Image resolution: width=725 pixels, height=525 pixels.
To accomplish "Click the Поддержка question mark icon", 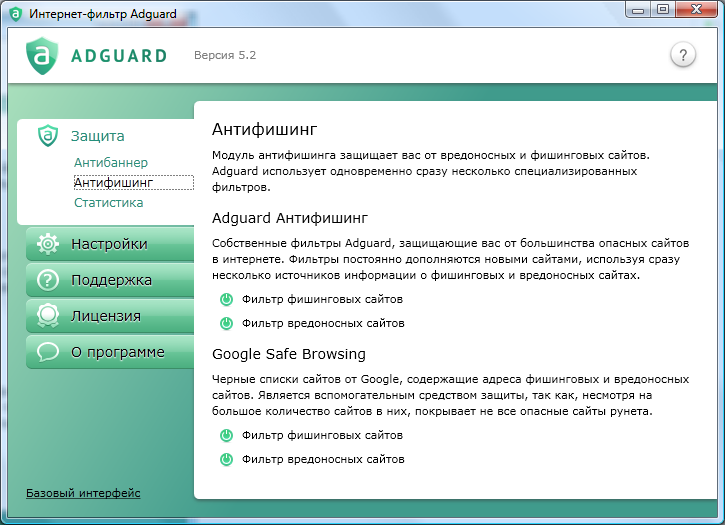I will [x=48, y=280].
